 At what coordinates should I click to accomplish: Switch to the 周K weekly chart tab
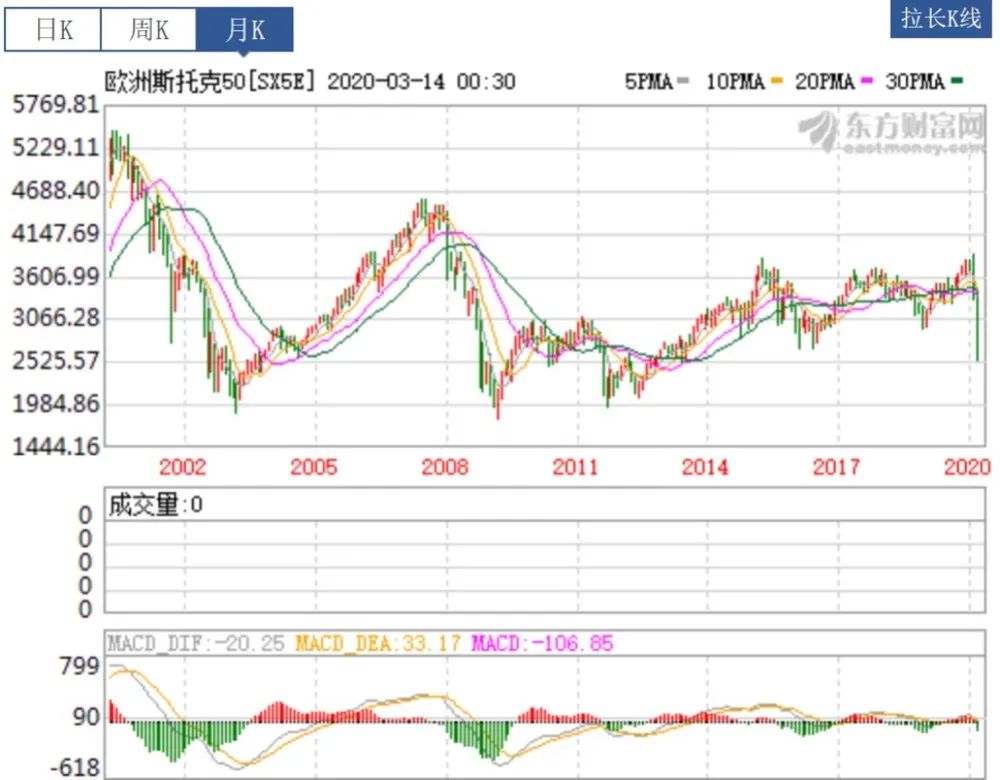149,29
